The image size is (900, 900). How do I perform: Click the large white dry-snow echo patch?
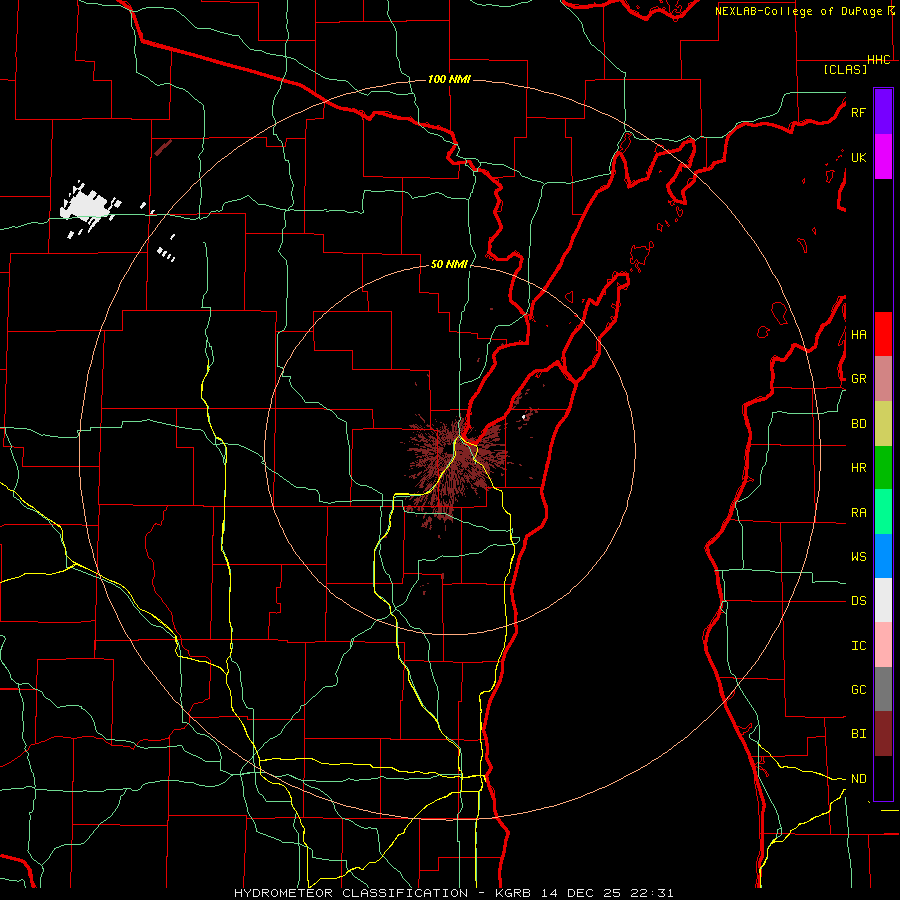point(88,205)
